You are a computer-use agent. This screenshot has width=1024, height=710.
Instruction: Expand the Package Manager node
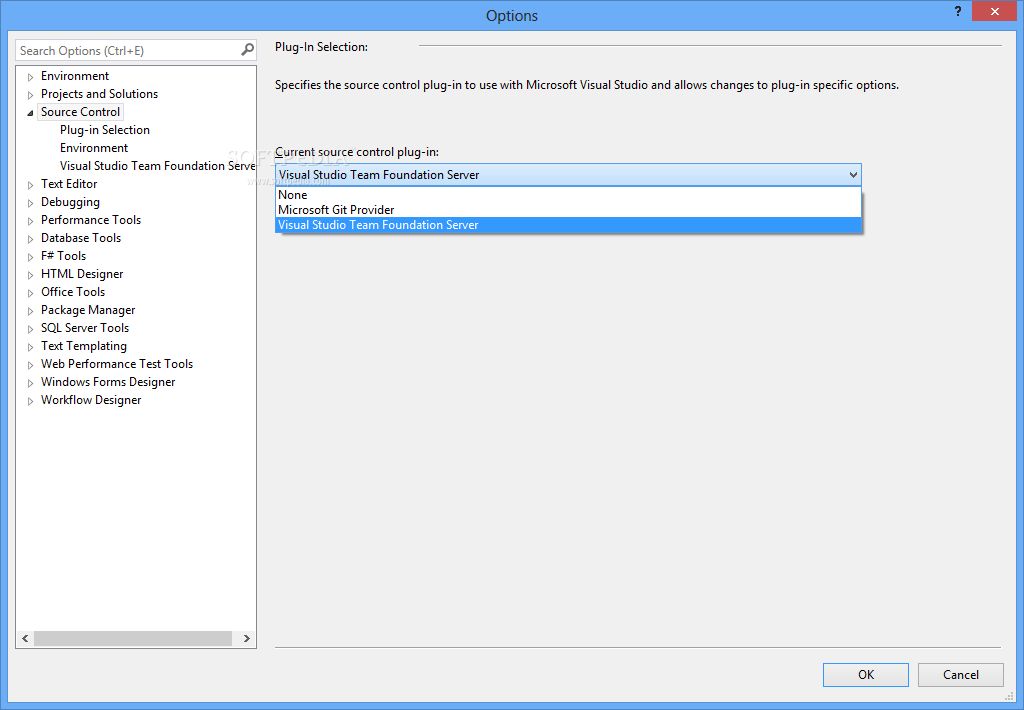[x=30, y=311]
